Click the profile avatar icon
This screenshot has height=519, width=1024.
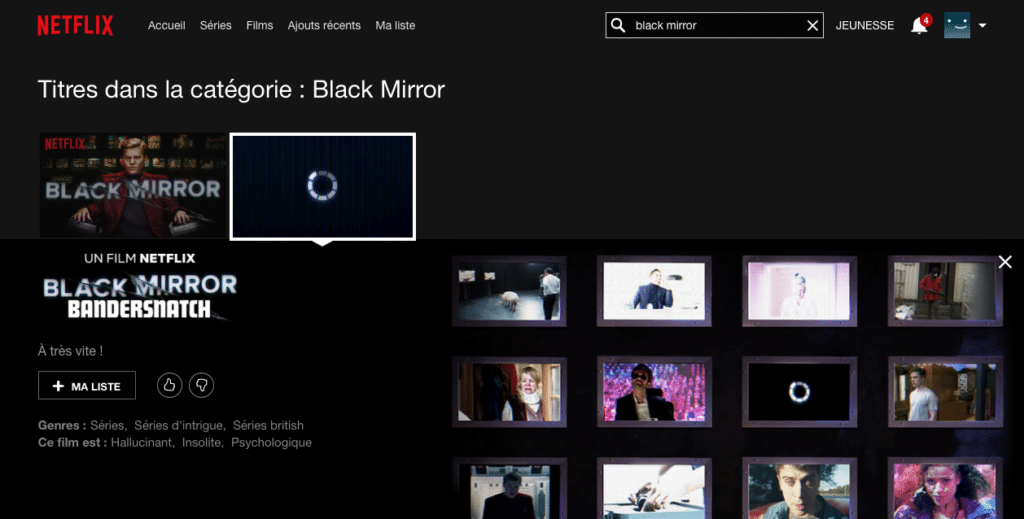pyautogui.click(x=957, y=25)
